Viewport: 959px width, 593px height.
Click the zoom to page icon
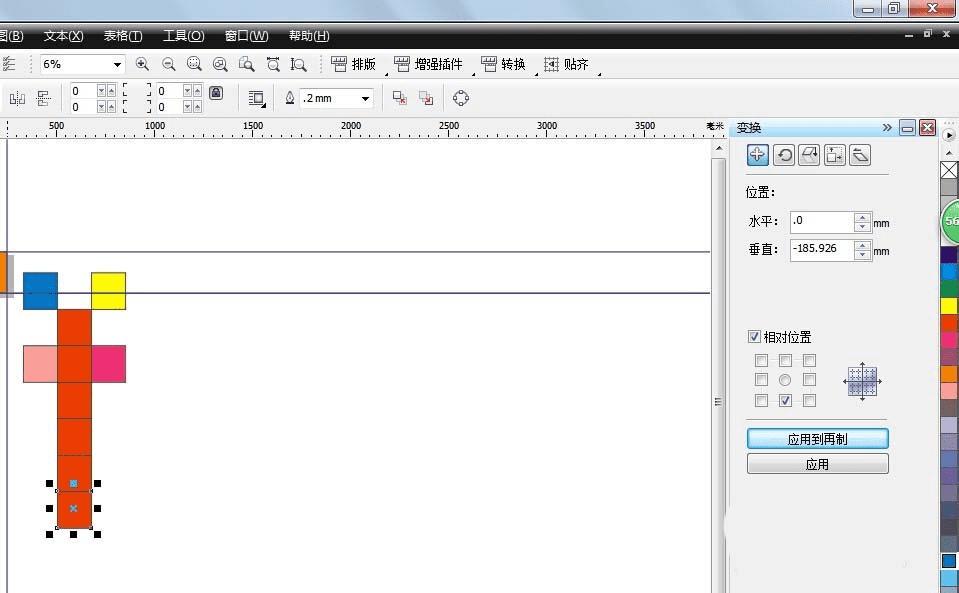tap(246, 64)
